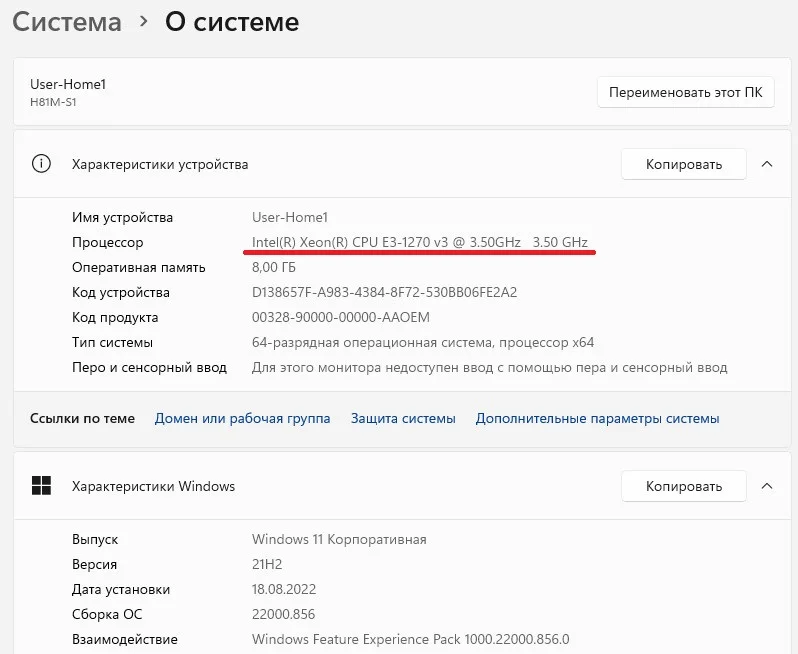The height and width of the screenshot is (654, 798).
Task: Click the Сборка ОС label
Action: pos(107,614)
